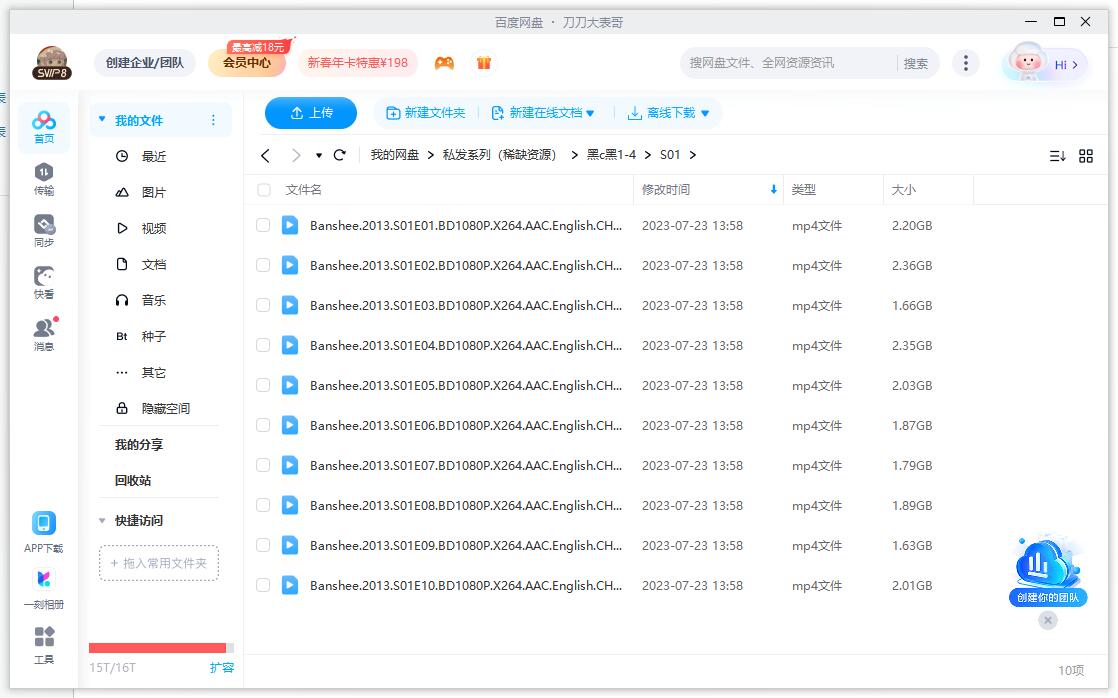Image resolution: width=1118 pixels, height=698 pixels.
Task: Expand the 新建在线文档 dropdown
Action: 543,112
